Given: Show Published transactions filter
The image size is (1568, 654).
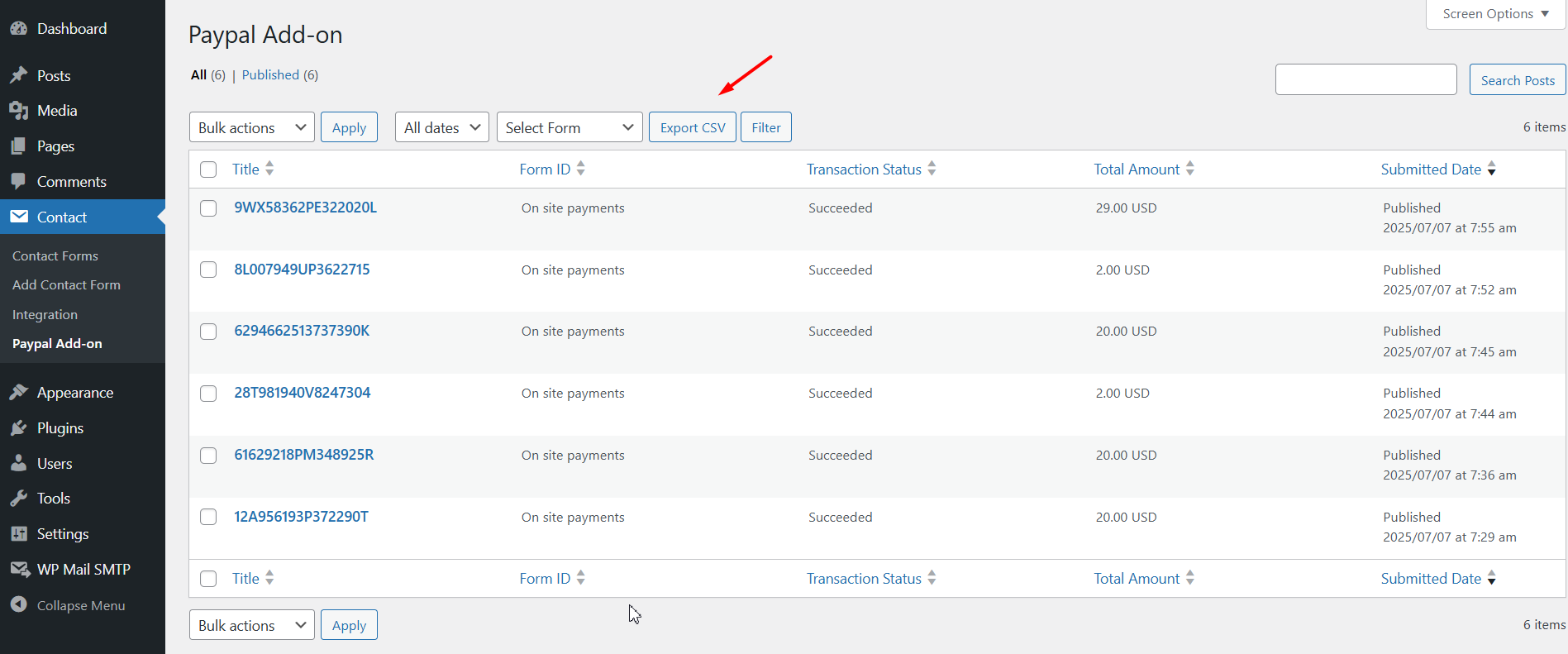Looking at the screenshot, I should 270,75.
